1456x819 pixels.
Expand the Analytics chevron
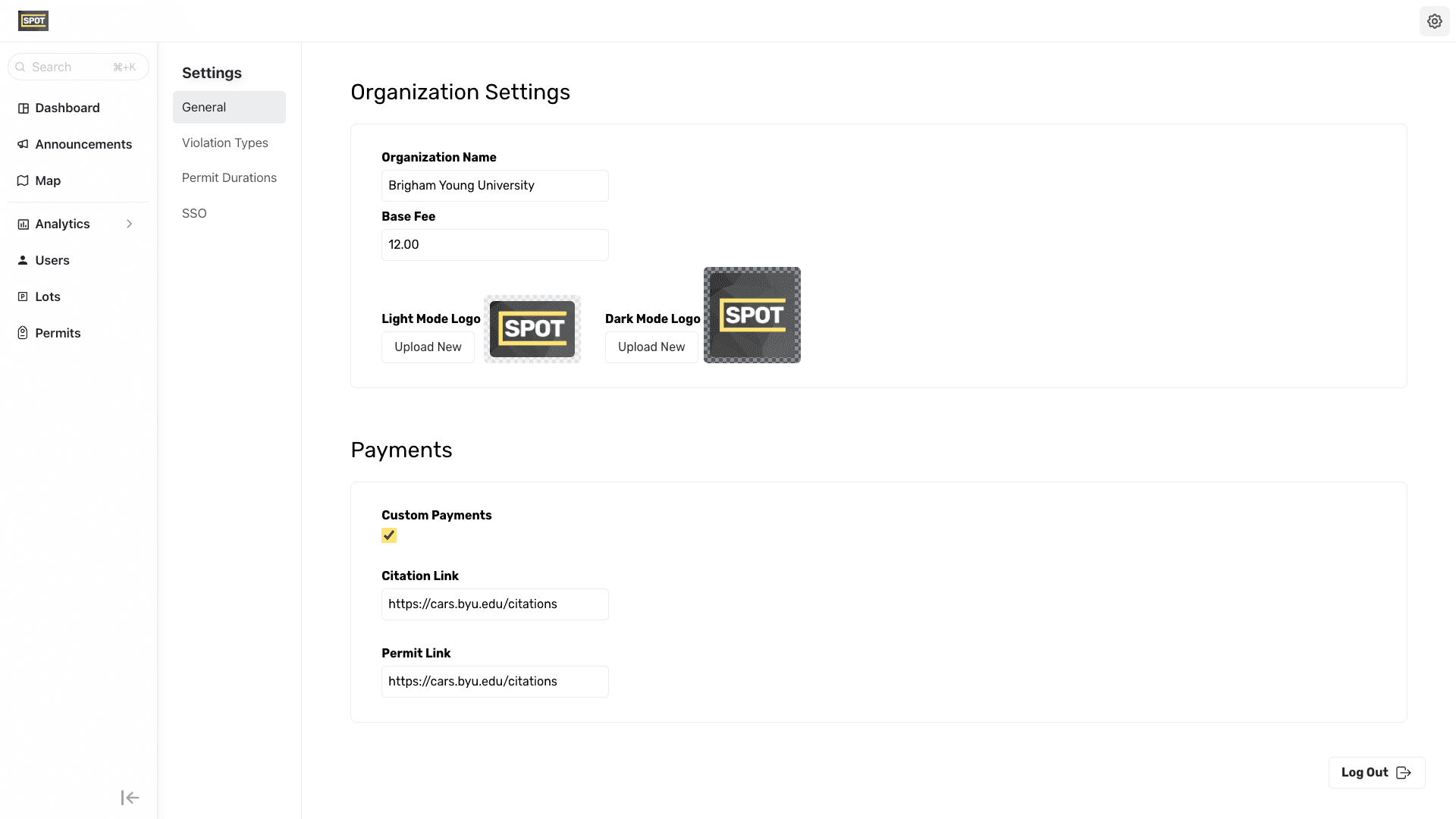click(x=130, y=224)
